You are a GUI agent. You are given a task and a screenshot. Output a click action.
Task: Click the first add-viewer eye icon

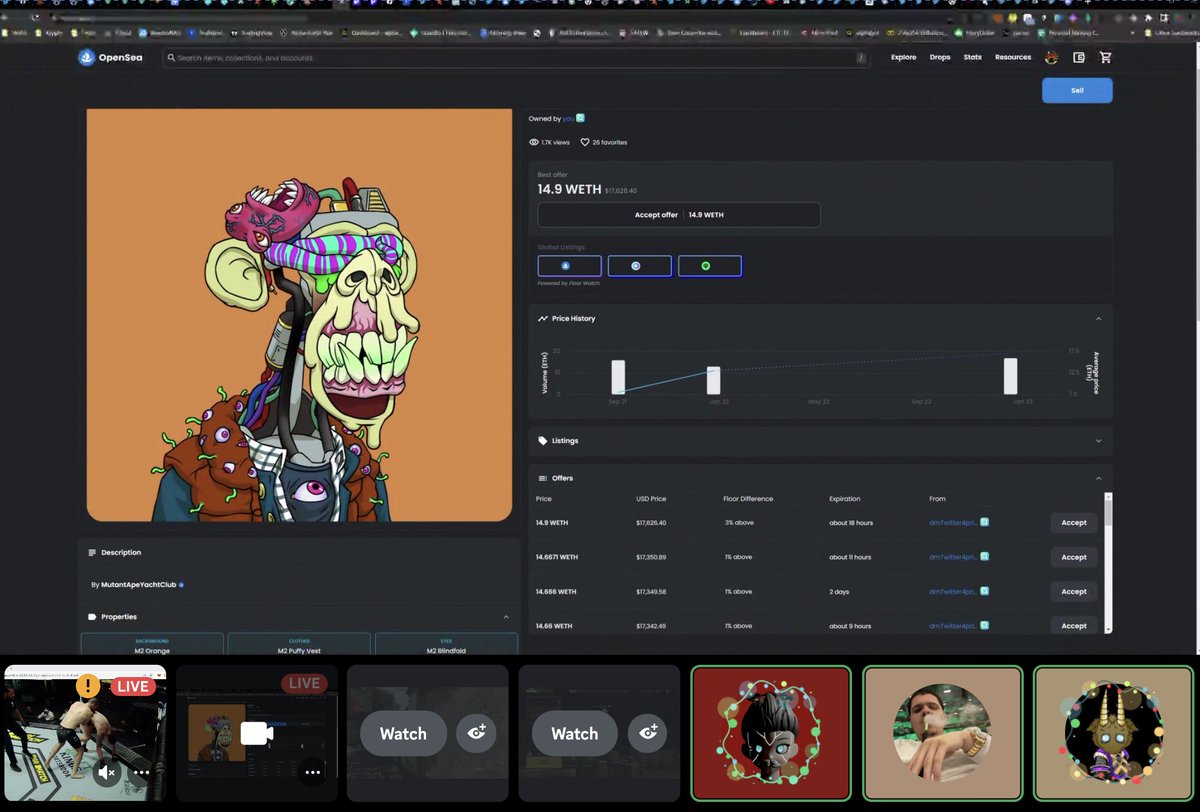[x=476, y=734]
